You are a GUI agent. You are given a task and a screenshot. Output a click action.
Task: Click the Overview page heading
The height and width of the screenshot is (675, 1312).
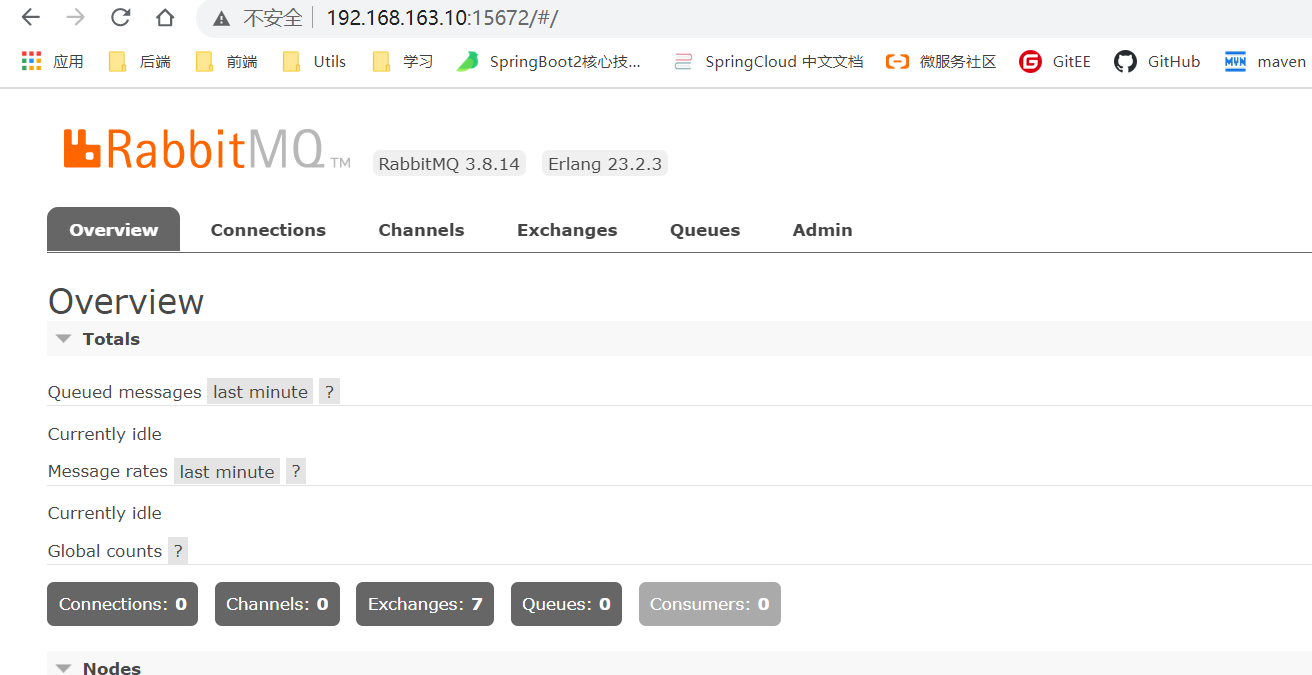[x=126, y=302]
